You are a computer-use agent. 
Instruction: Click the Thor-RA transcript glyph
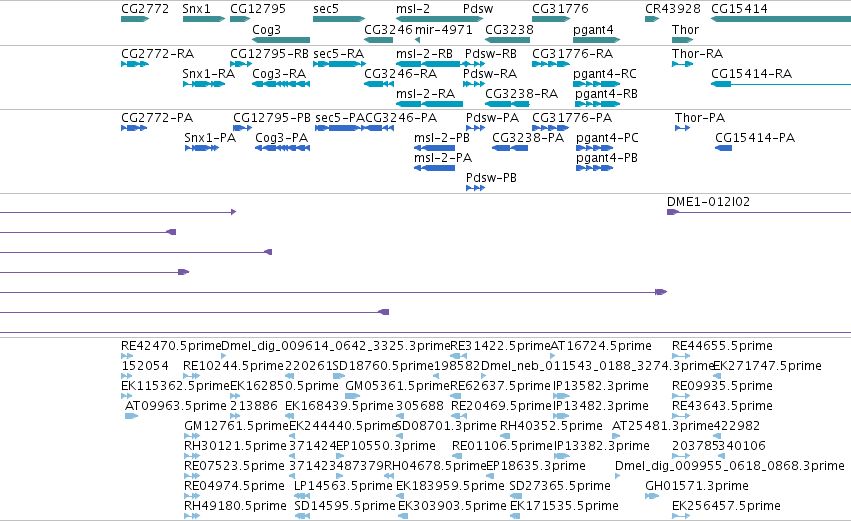682,64
